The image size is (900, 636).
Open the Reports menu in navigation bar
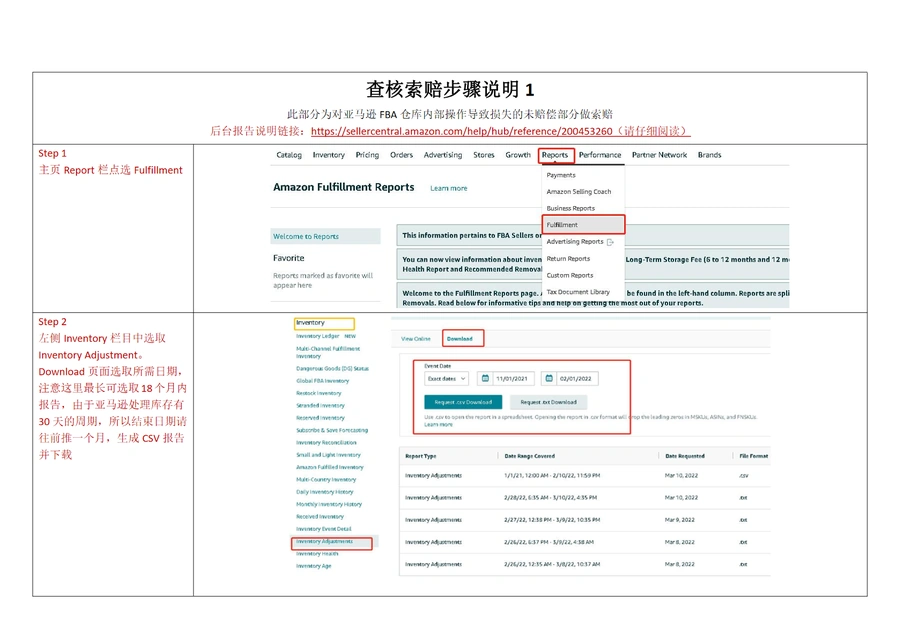[x=555, y=155]
